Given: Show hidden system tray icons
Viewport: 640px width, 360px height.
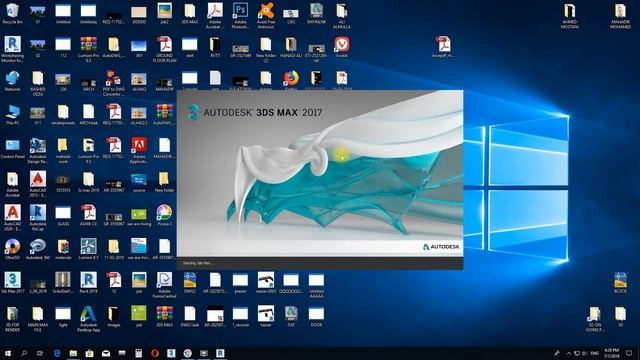Looking at the screenshot, I should pyautogui.click(x=569, y=353).
